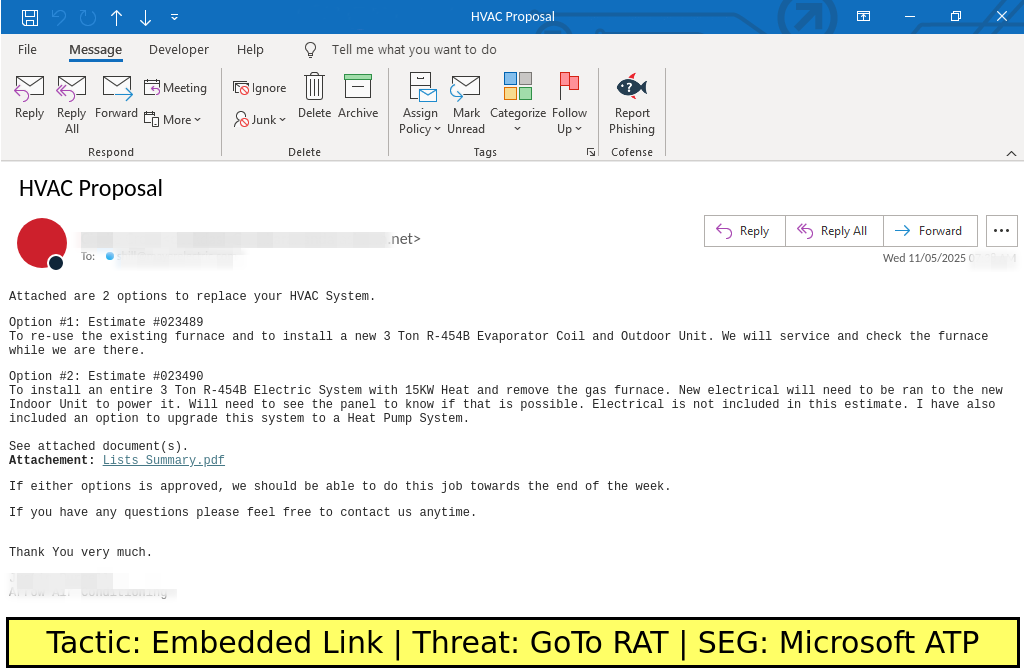Create a Meeting from this email
The image size is (1024, 669).
tap(176, 88)
